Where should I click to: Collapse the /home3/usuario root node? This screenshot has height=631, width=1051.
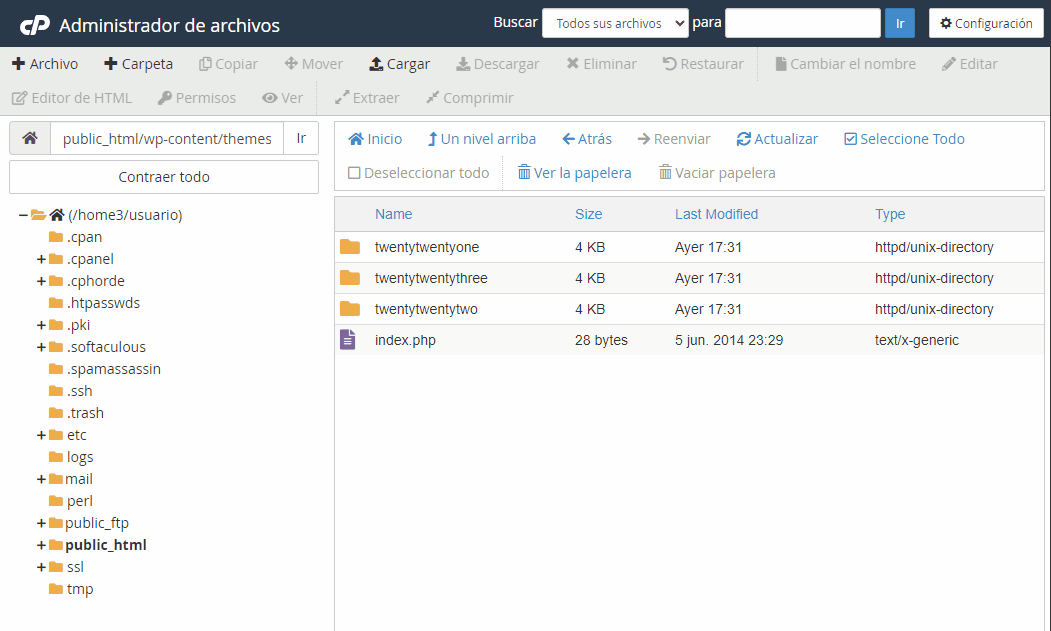[23, 215]
